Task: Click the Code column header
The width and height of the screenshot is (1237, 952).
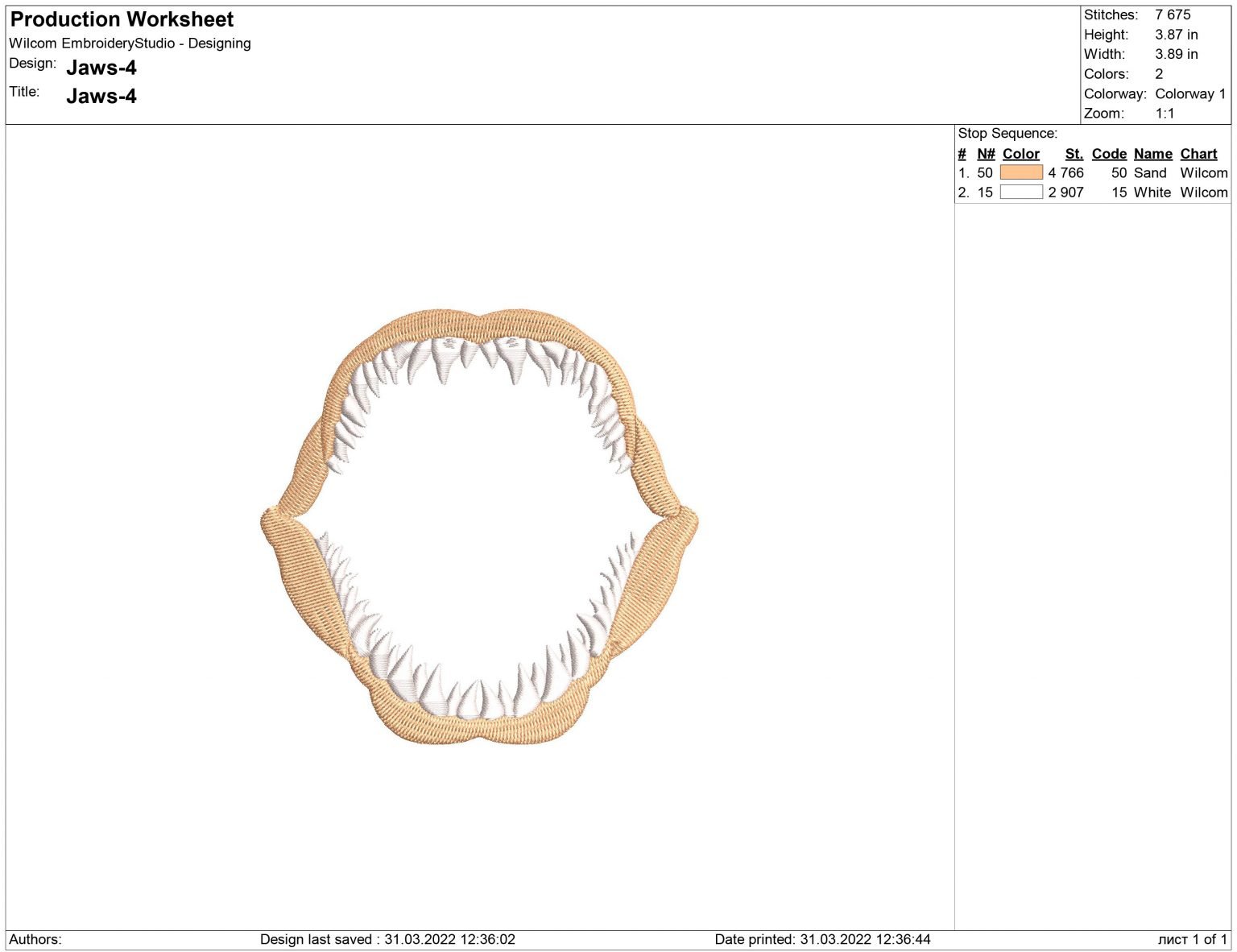Action: coord(1109,154)
